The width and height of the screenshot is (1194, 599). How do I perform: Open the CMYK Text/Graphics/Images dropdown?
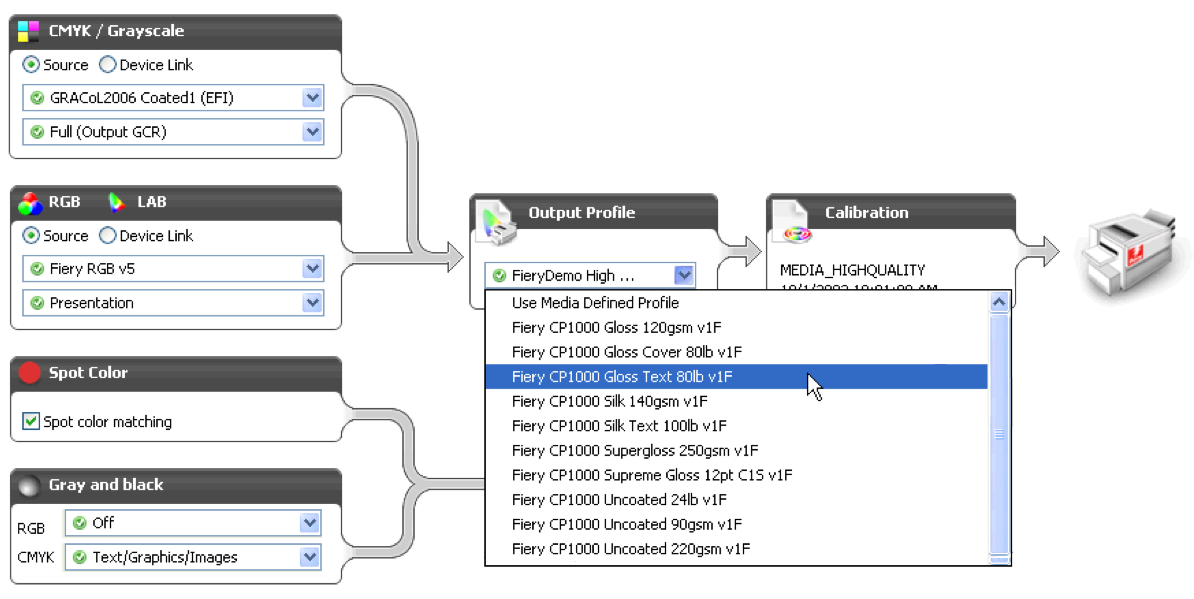(x=193, y=557)
